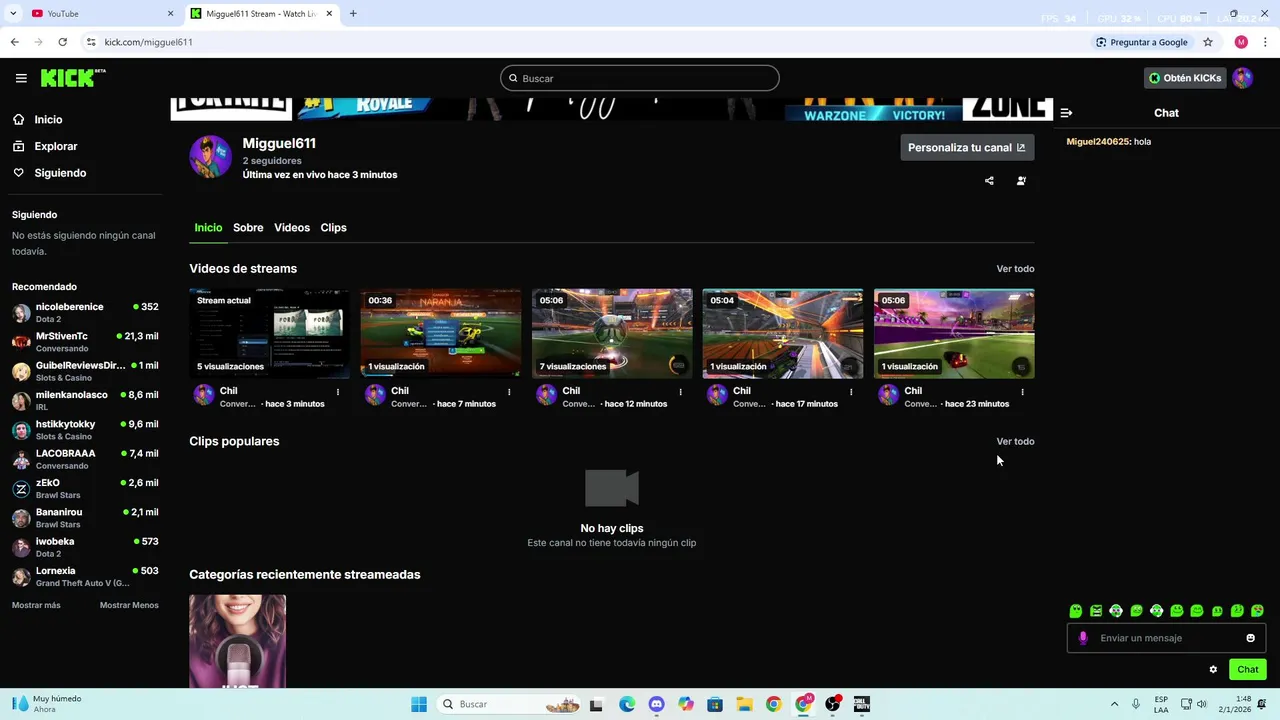Open Explorar in the sidebar
The width and height of the screenshot is (1280, 720).
(x=55, y=146)
